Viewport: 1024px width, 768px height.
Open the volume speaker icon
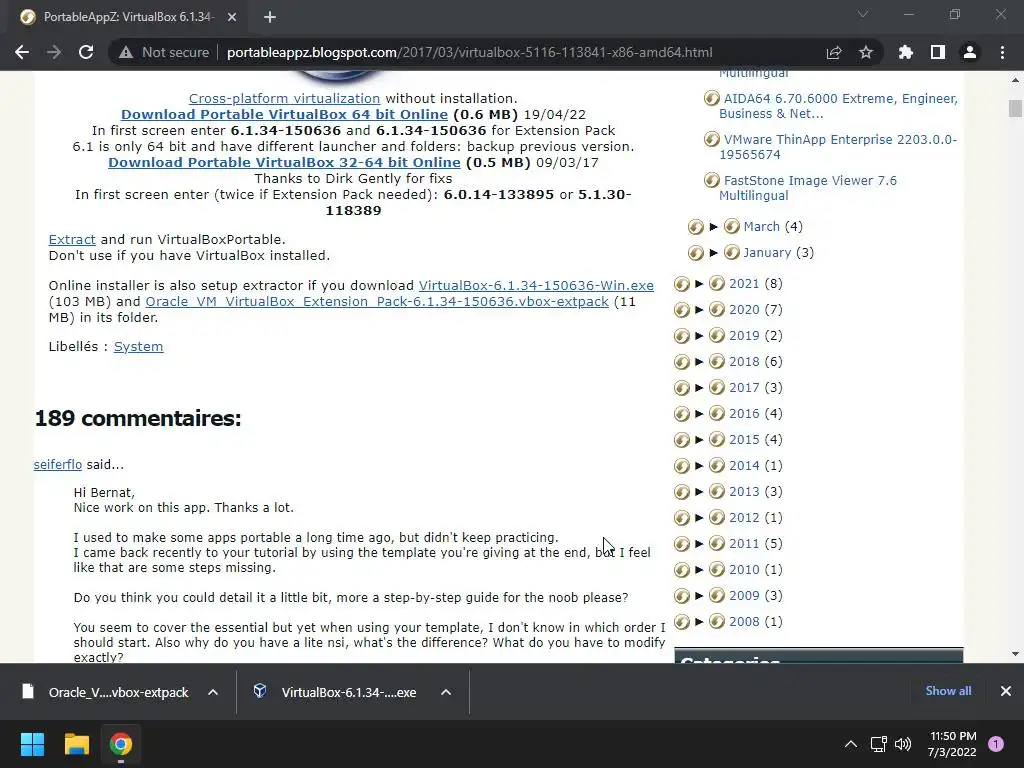pyautogui.click(x=903, y=744)
